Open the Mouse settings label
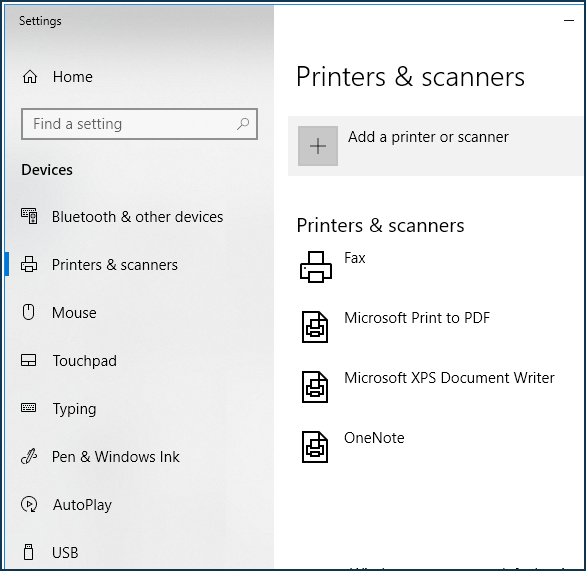This screenshot has height=571, width=586. (74, 313)
